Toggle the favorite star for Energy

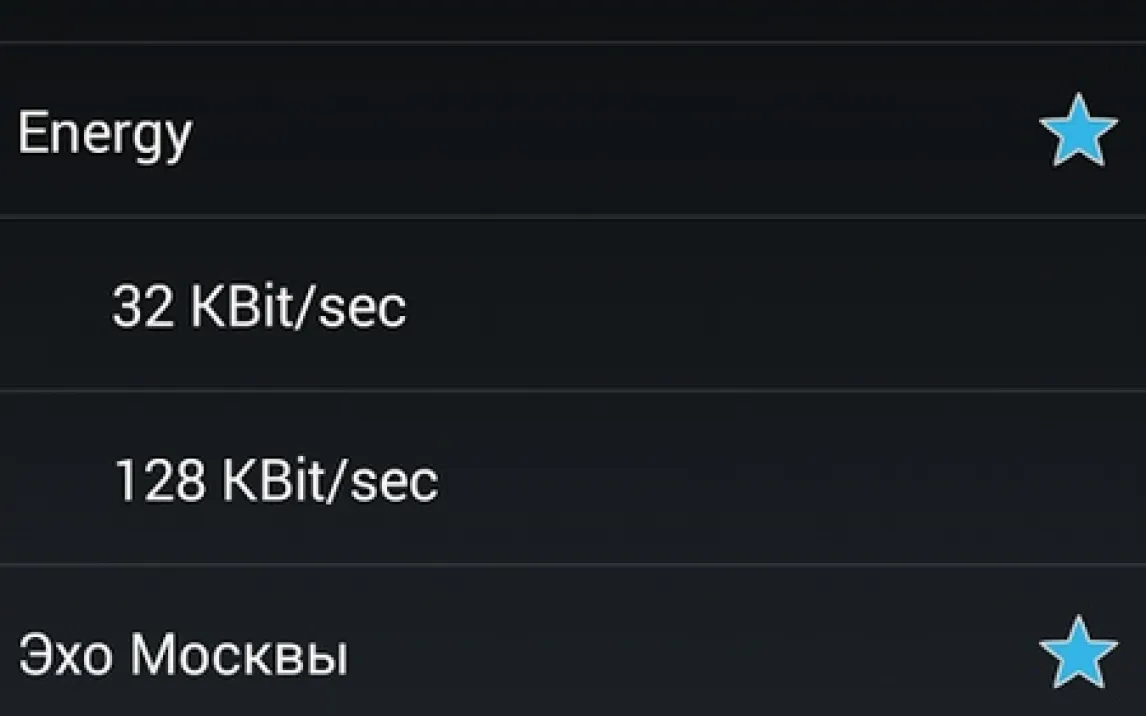point(1078,131)
